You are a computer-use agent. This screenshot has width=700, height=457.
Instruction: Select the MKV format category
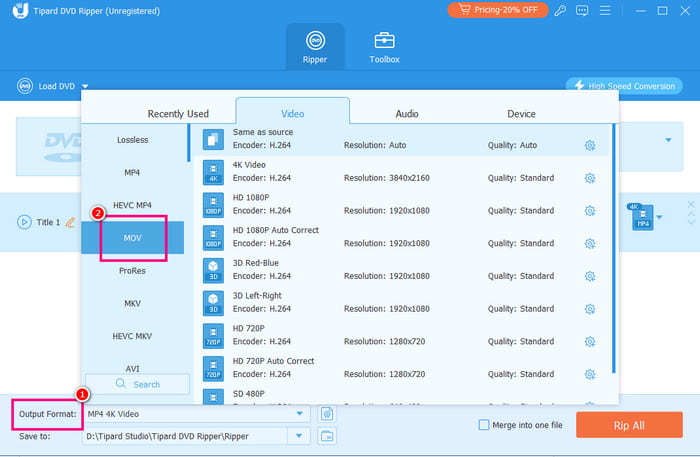coord(133,303)
